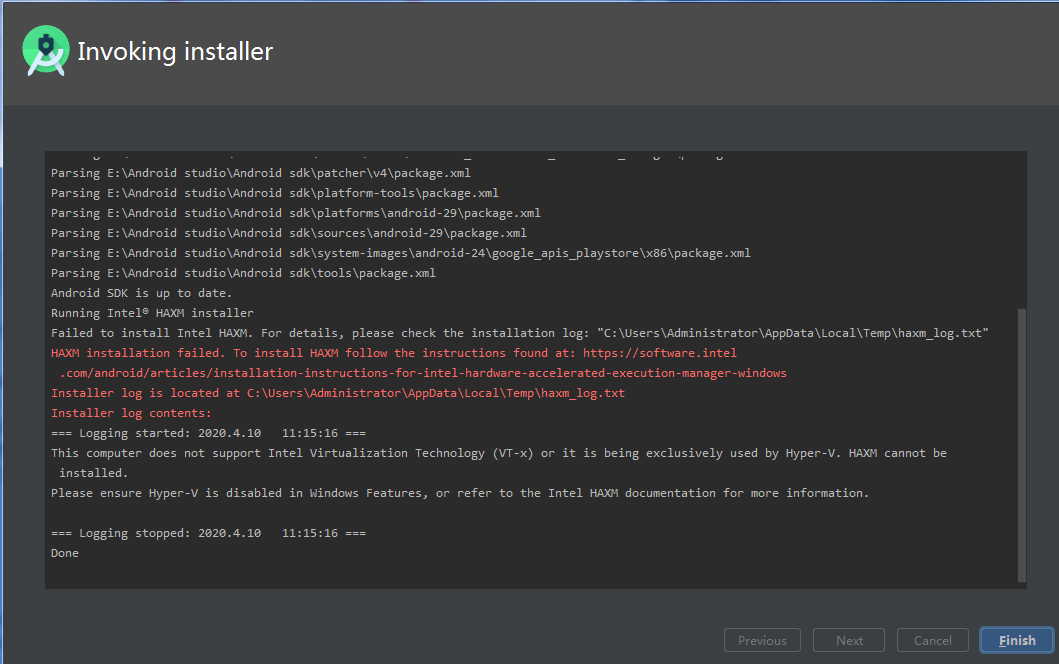Click the 'system-images\android-24' parsing line
The height and width of the screenshot is (664, 1059).
(x=401, y=253)
